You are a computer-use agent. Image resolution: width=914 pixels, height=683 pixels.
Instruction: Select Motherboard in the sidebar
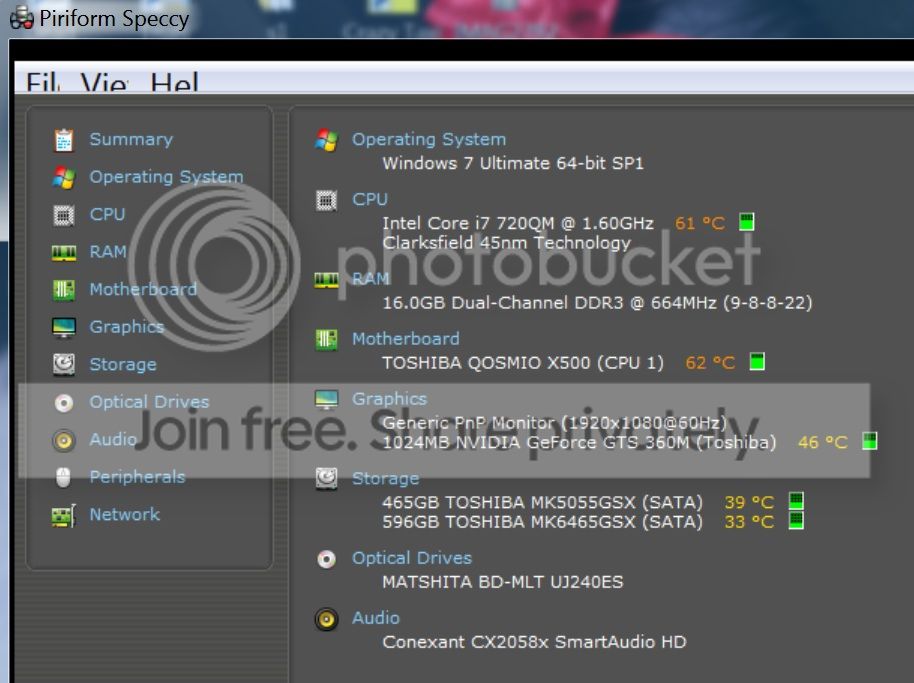tap(143, 289)
